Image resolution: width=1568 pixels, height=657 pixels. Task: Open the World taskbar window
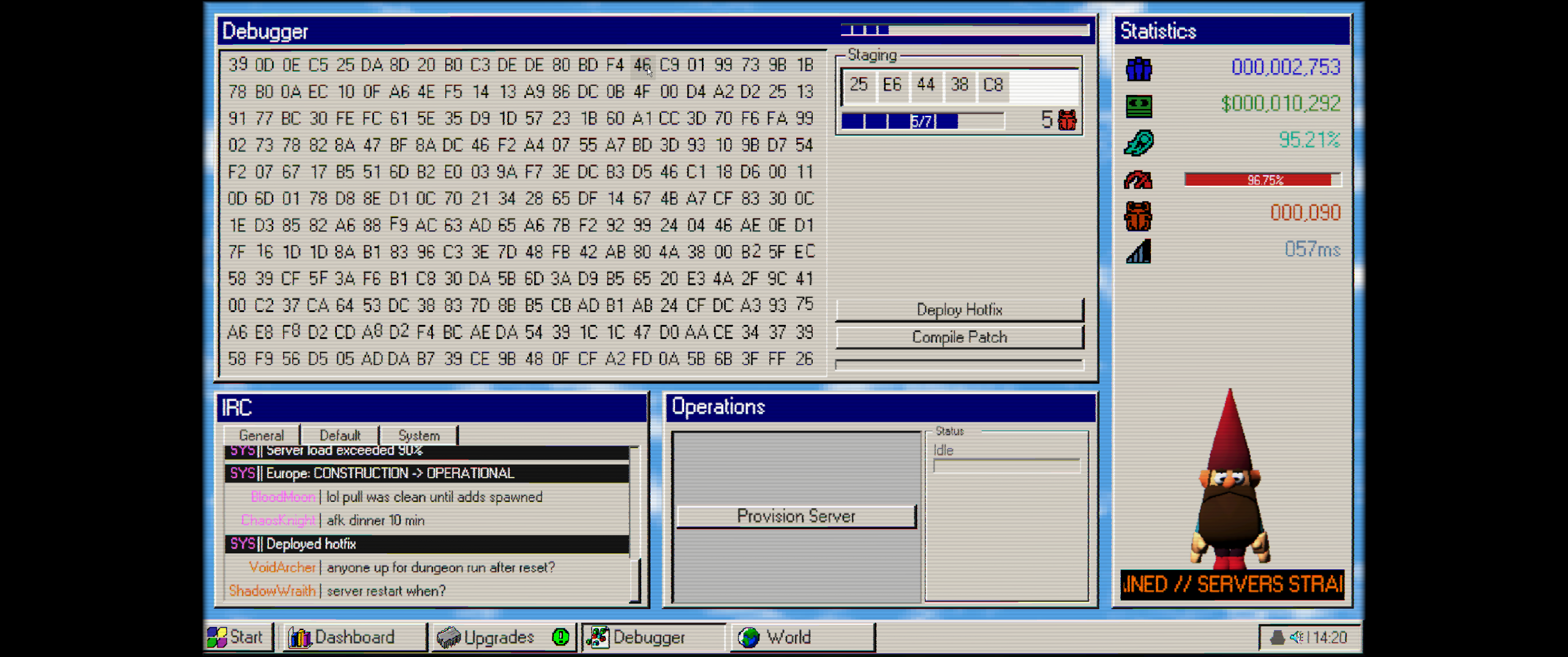pos(802,637)
